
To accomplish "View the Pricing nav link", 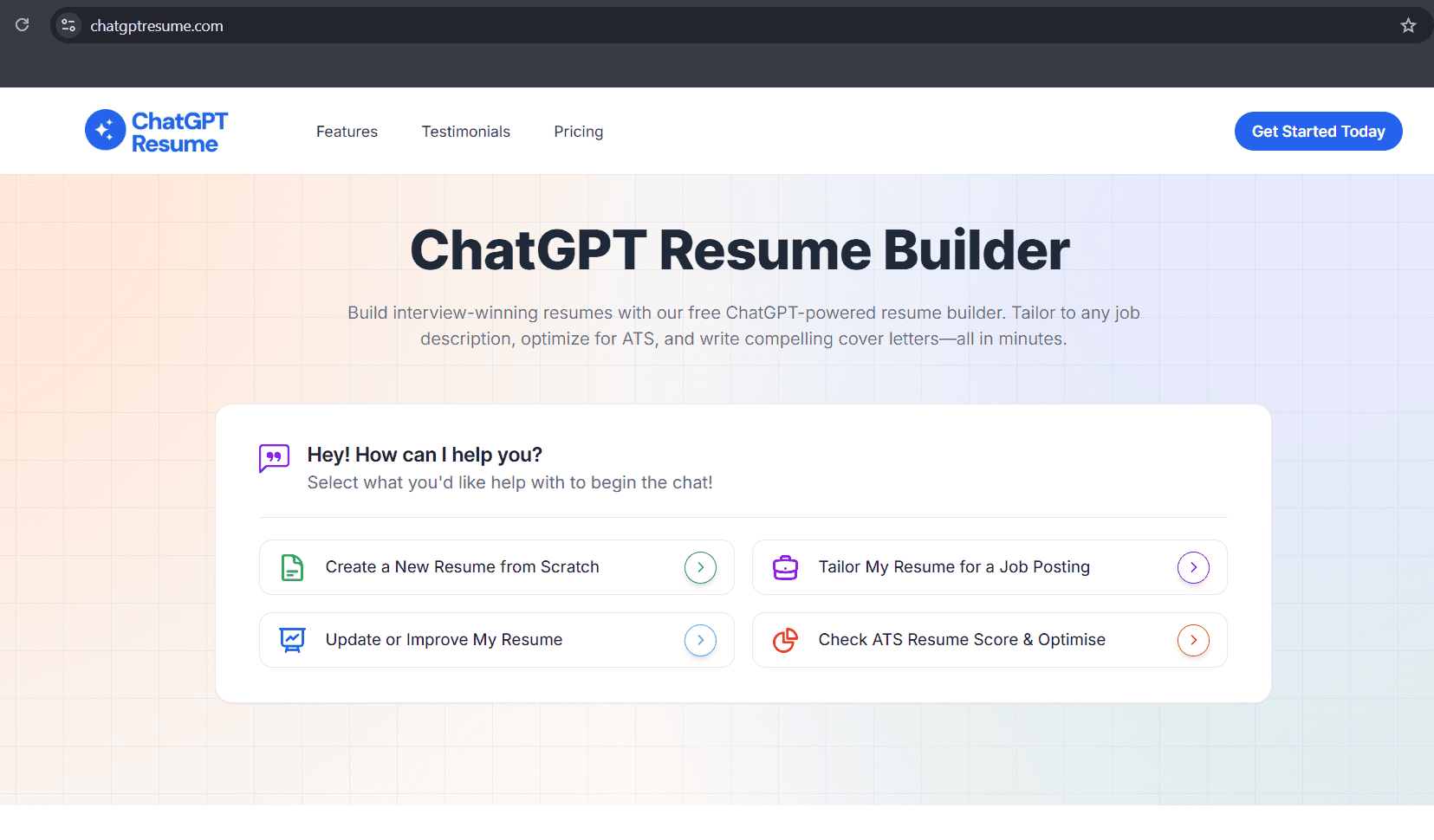I will pyautogui.click(x=579, y=132).
